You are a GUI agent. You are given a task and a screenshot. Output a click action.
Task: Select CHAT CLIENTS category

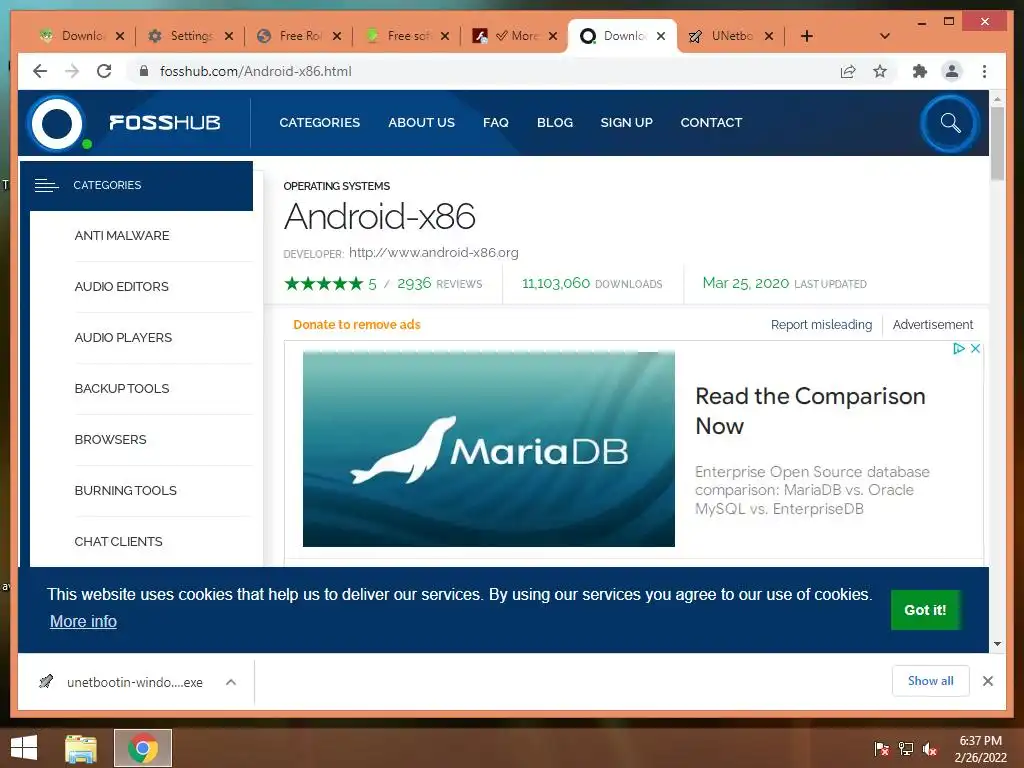[118, 541]
